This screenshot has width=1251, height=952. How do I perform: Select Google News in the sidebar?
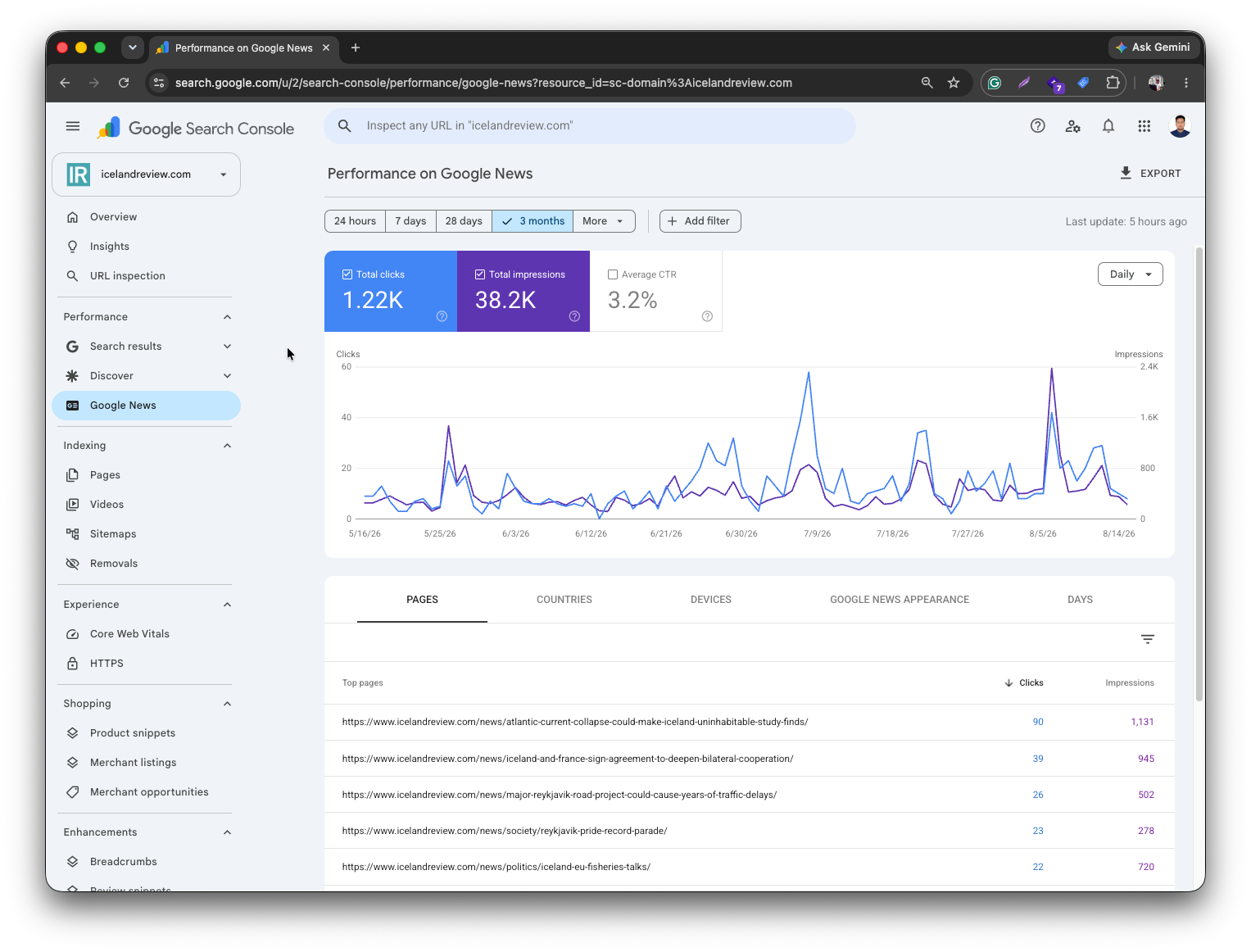(x=147, y=406)
